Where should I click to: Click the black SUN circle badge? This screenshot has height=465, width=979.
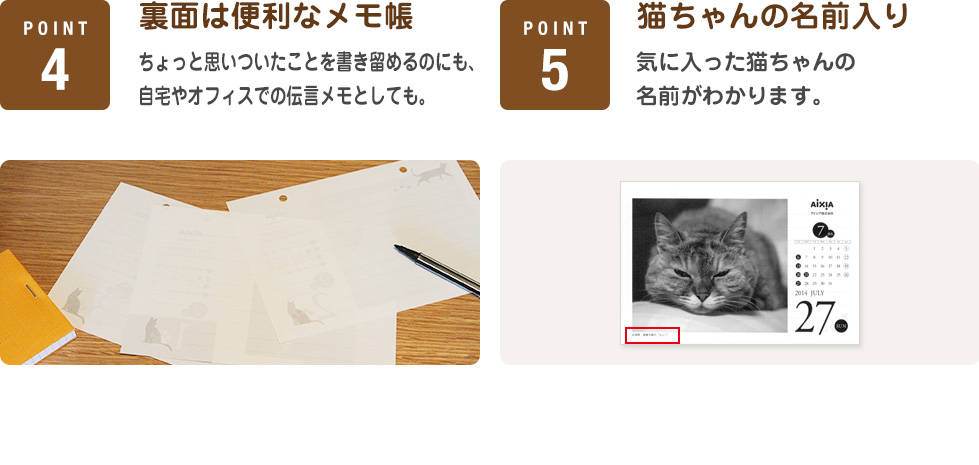coord(841,326)
